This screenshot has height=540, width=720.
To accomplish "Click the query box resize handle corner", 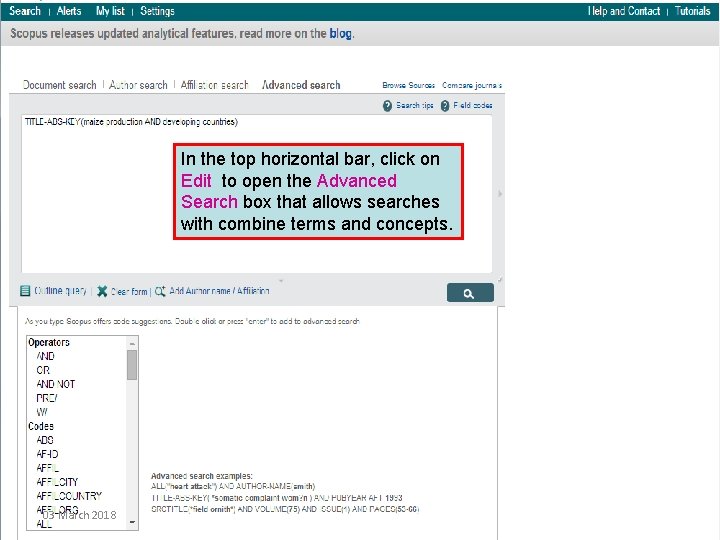I will 500,280.
